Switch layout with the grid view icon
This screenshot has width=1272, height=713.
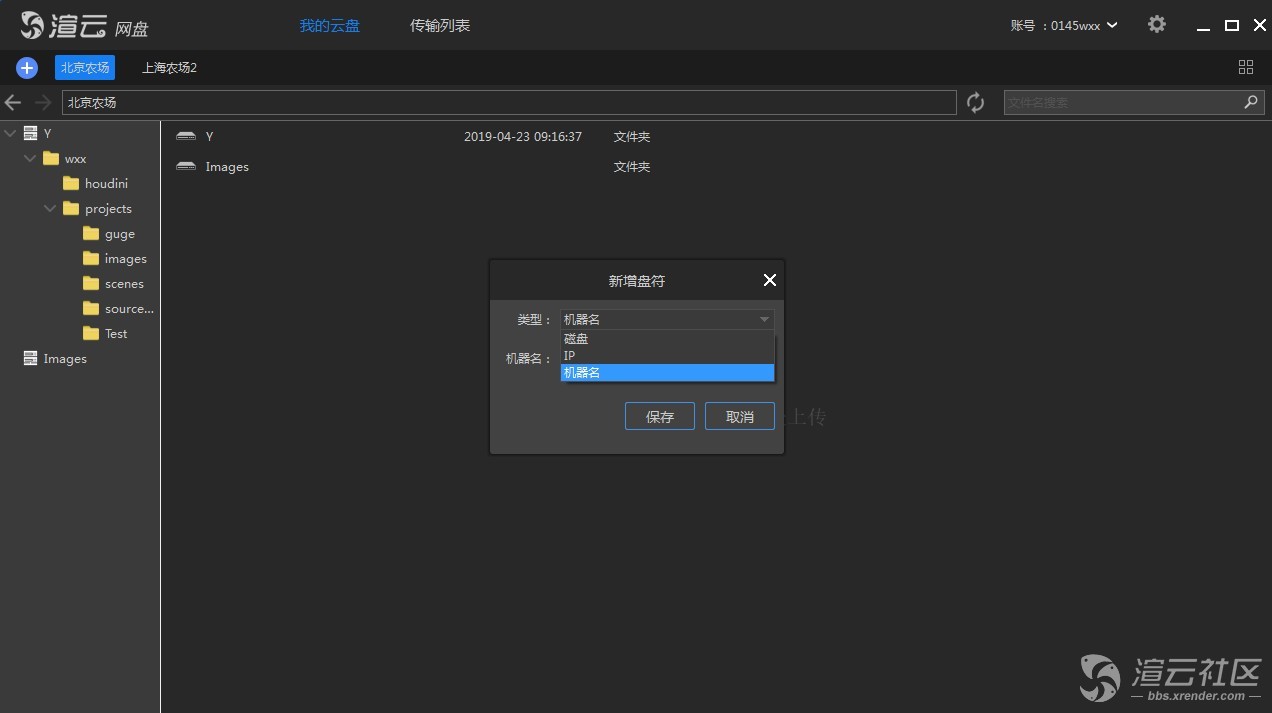[x=1246, y=67]
